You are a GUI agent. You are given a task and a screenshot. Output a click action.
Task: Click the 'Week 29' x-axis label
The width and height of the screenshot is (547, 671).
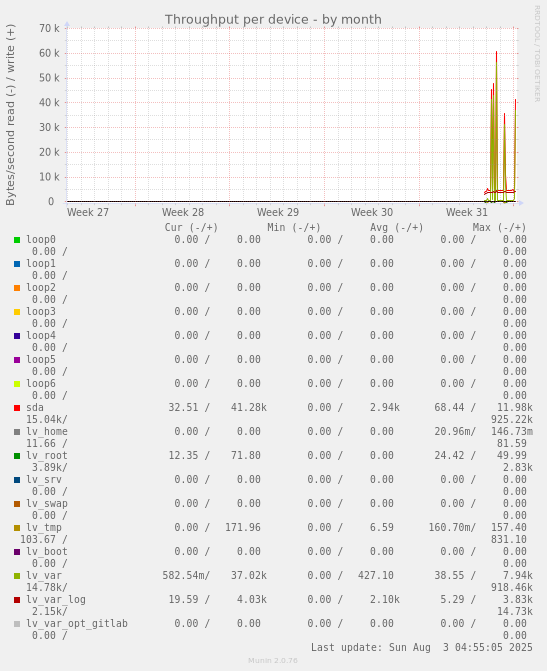(278, 212)
